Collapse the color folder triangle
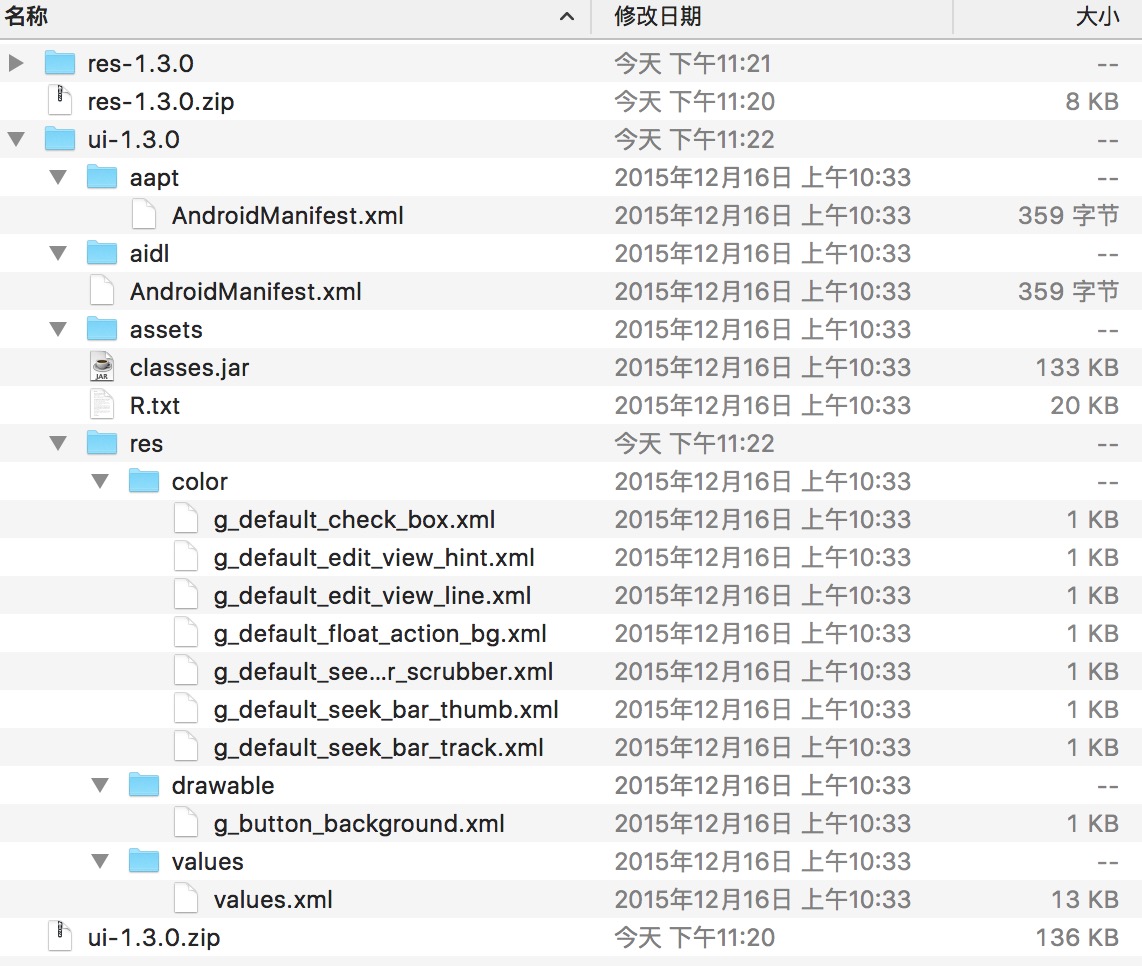The width and height of the screenshot is (1142, 966). [x=101, y=481]
